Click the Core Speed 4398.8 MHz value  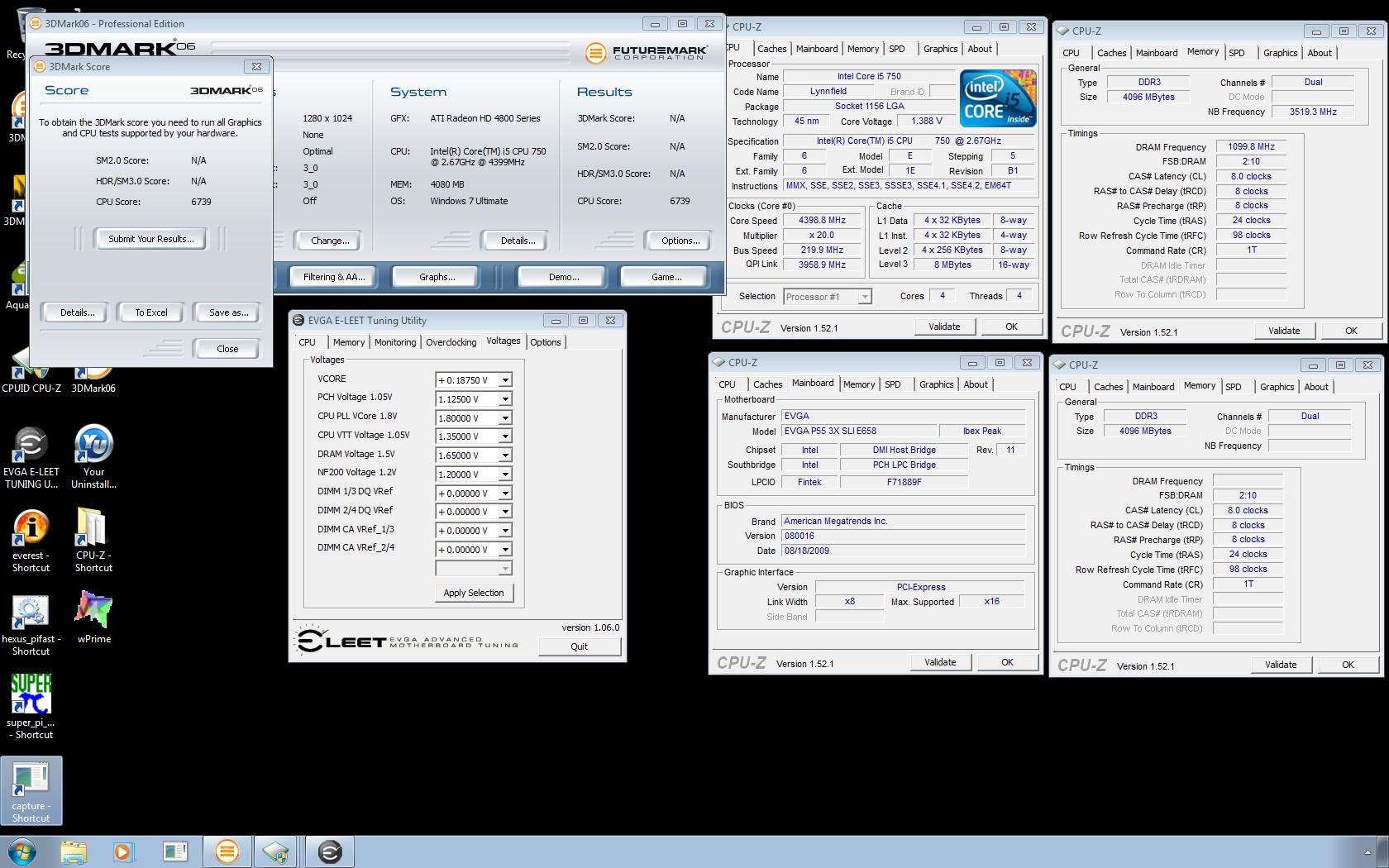822,221
